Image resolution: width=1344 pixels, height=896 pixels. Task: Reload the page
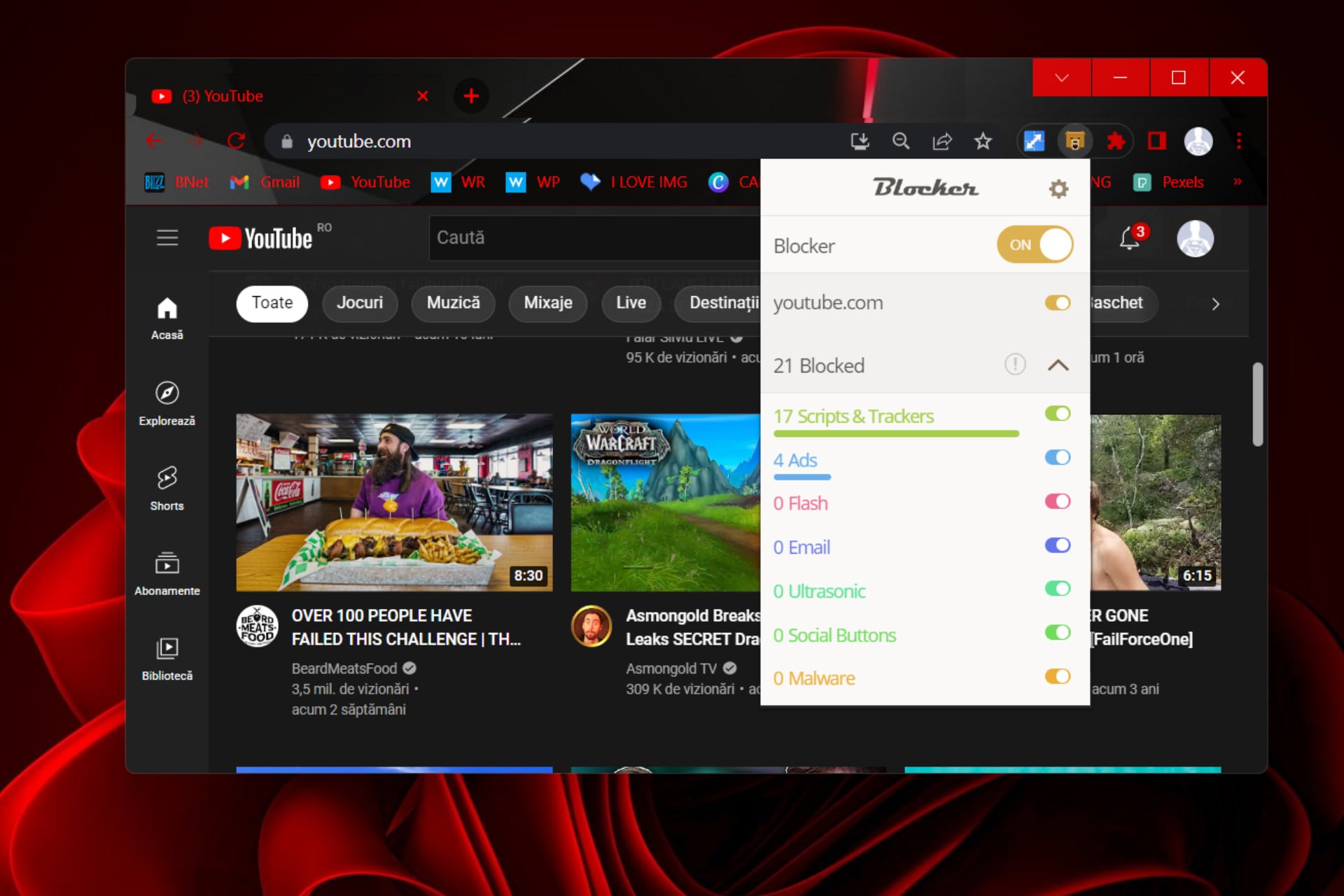pos(236,141)
